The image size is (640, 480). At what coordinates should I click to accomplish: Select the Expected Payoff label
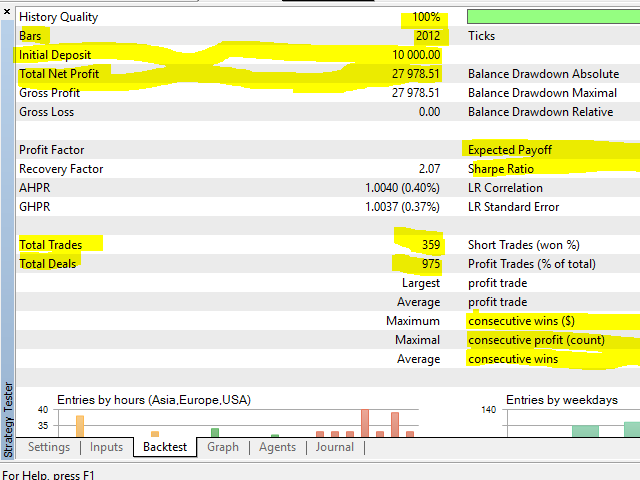(x=510, y=150)
